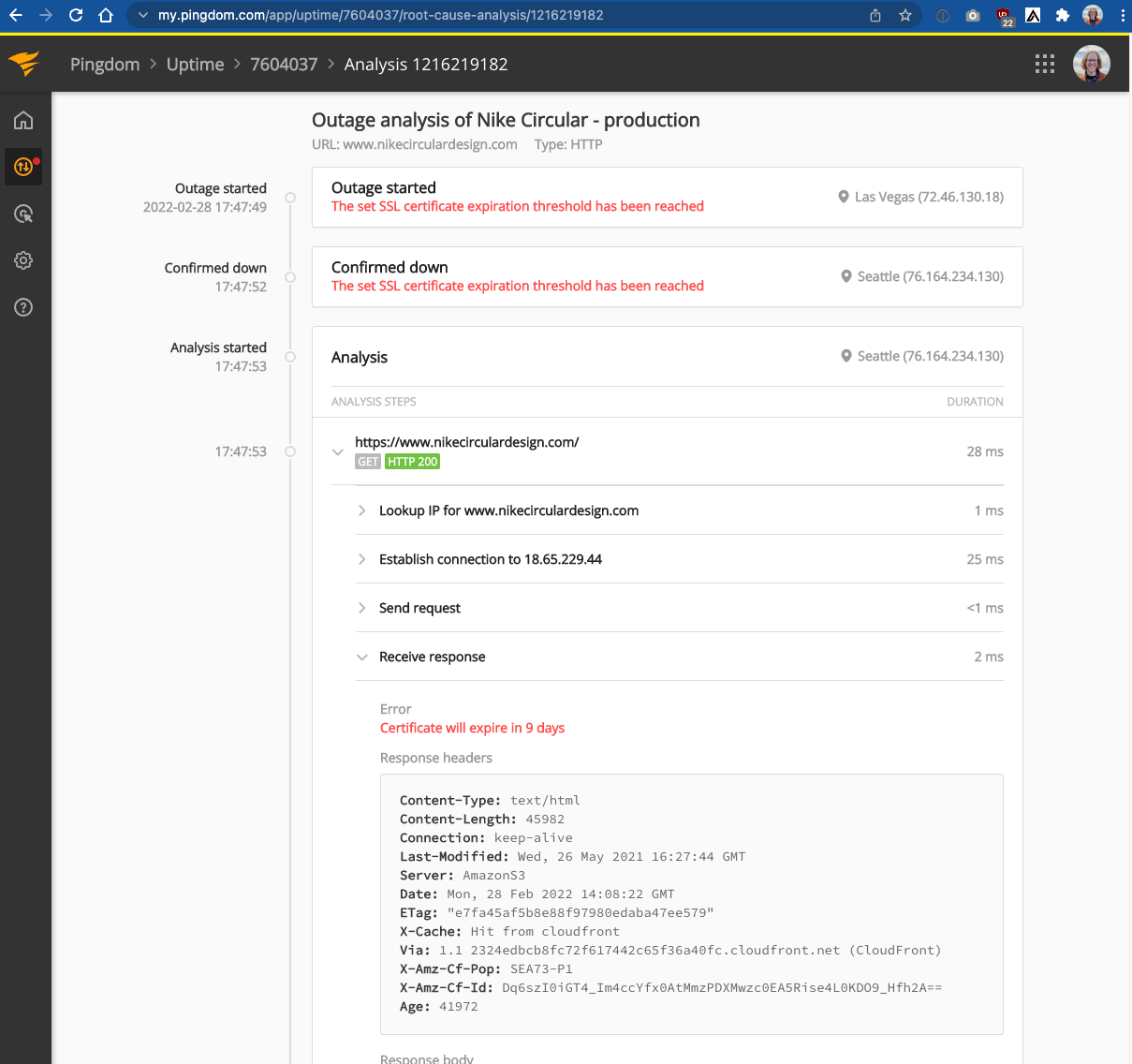Expand Lookup IP for www.nikecirculardesign.com
The width and height of the screenshot is (1132, 1064).
tap(362, 510)
